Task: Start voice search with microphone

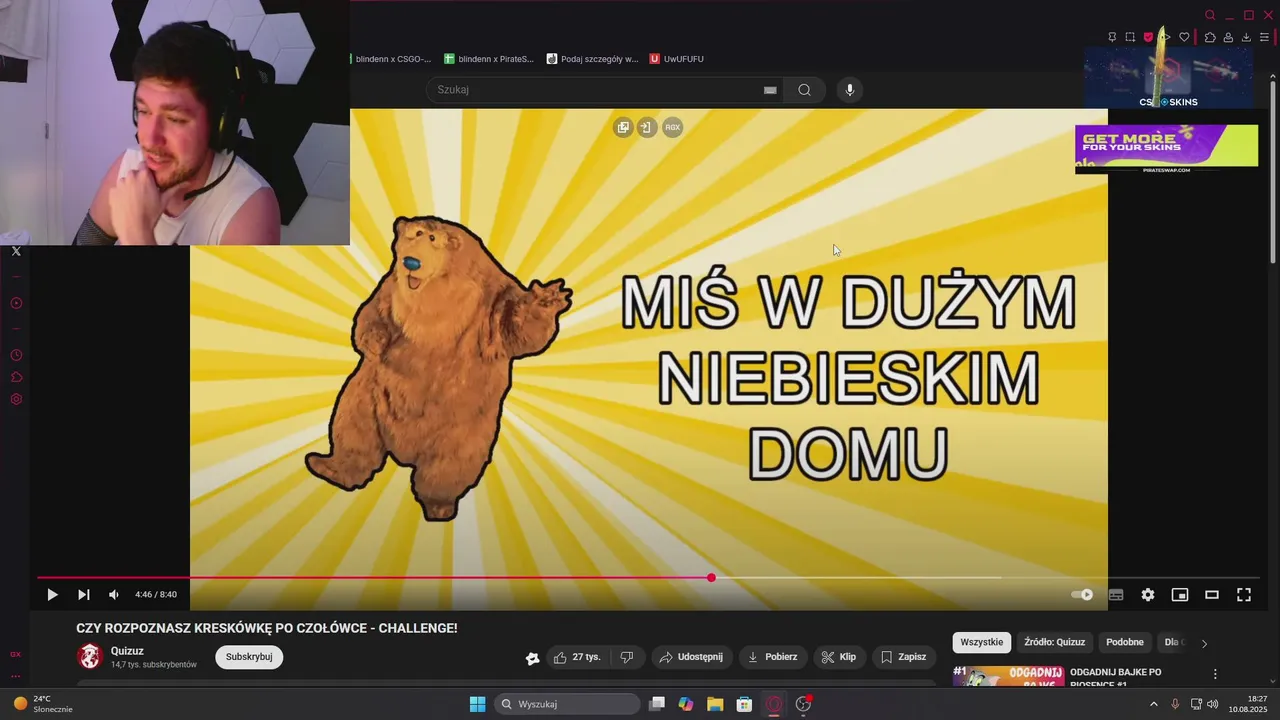Action: (x=850, y=90)
